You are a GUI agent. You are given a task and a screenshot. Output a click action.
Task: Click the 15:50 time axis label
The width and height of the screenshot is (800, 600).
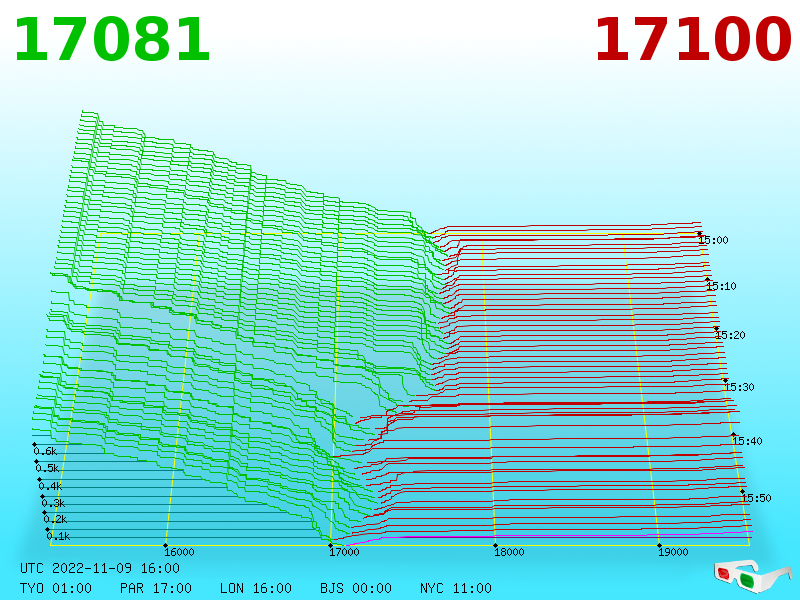(x=756, y=498)
